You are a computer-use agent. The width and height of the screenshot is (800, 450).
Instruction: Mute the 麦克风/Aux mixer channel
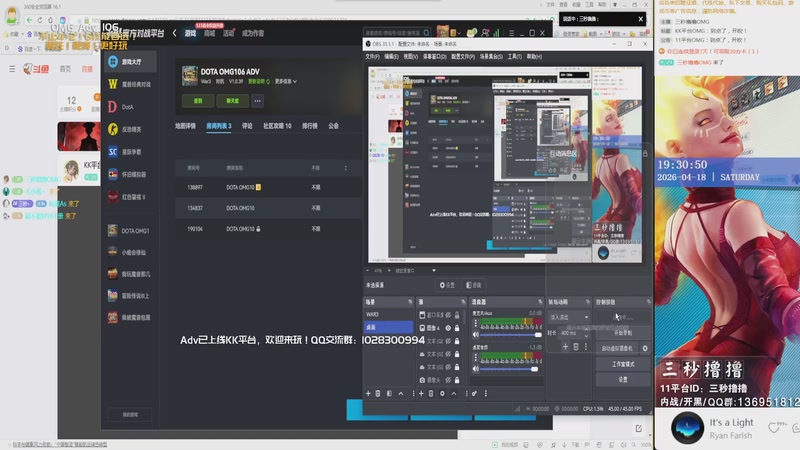[x=476, y=335]
